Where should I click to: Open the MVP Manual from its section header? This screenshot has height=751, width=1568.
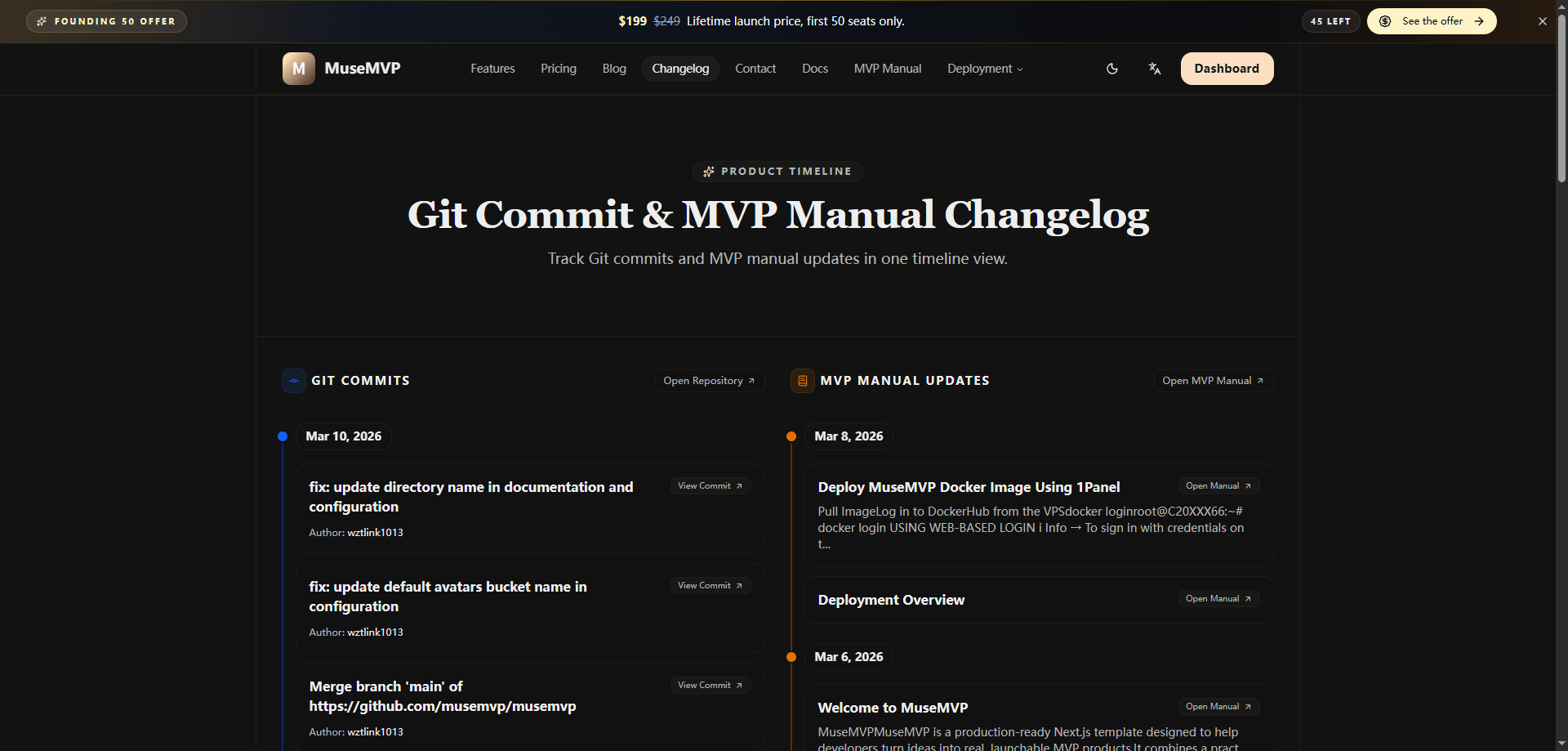point(1212,381)
